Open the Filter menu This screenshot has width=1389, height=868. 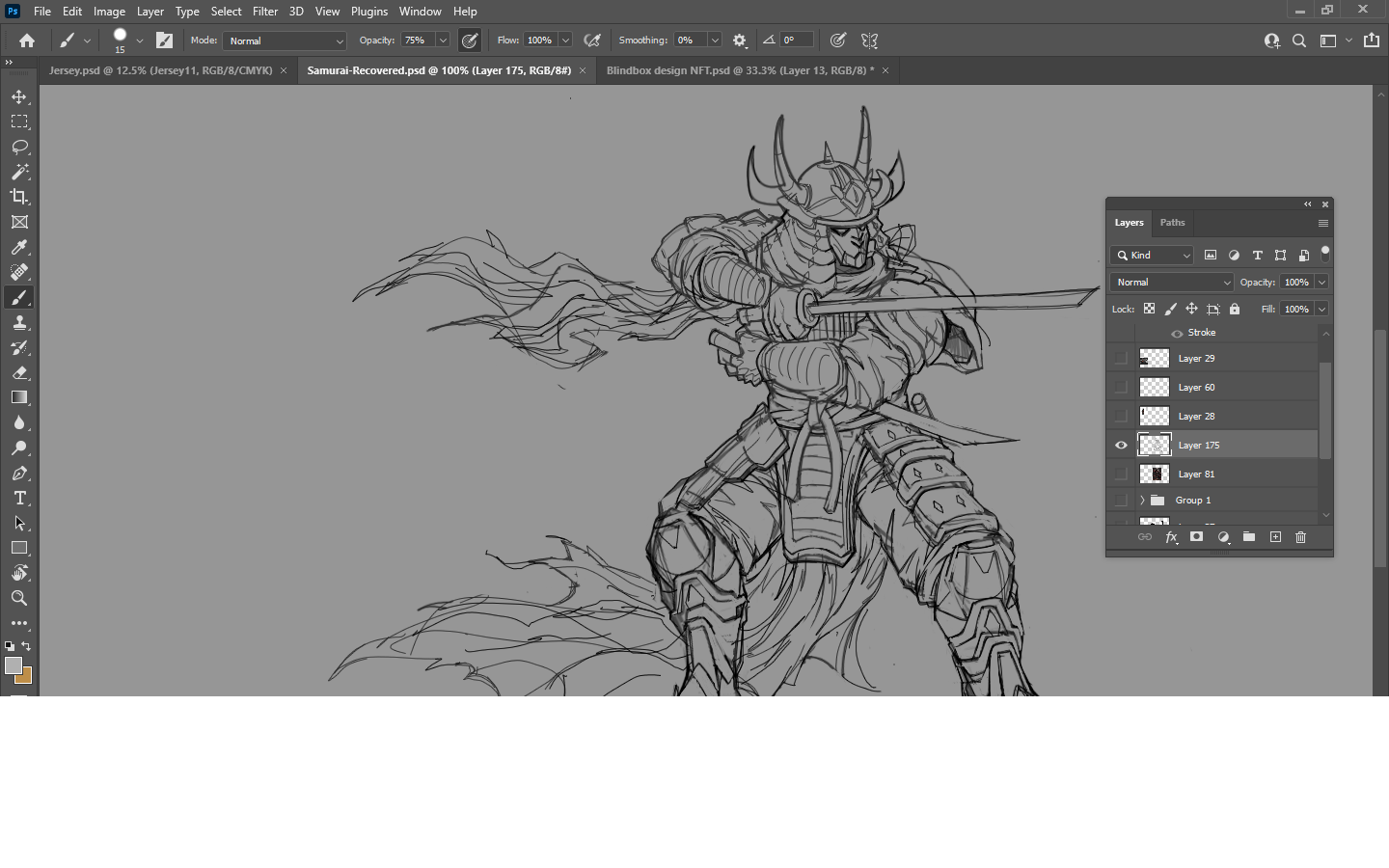(x=265, y=12)
